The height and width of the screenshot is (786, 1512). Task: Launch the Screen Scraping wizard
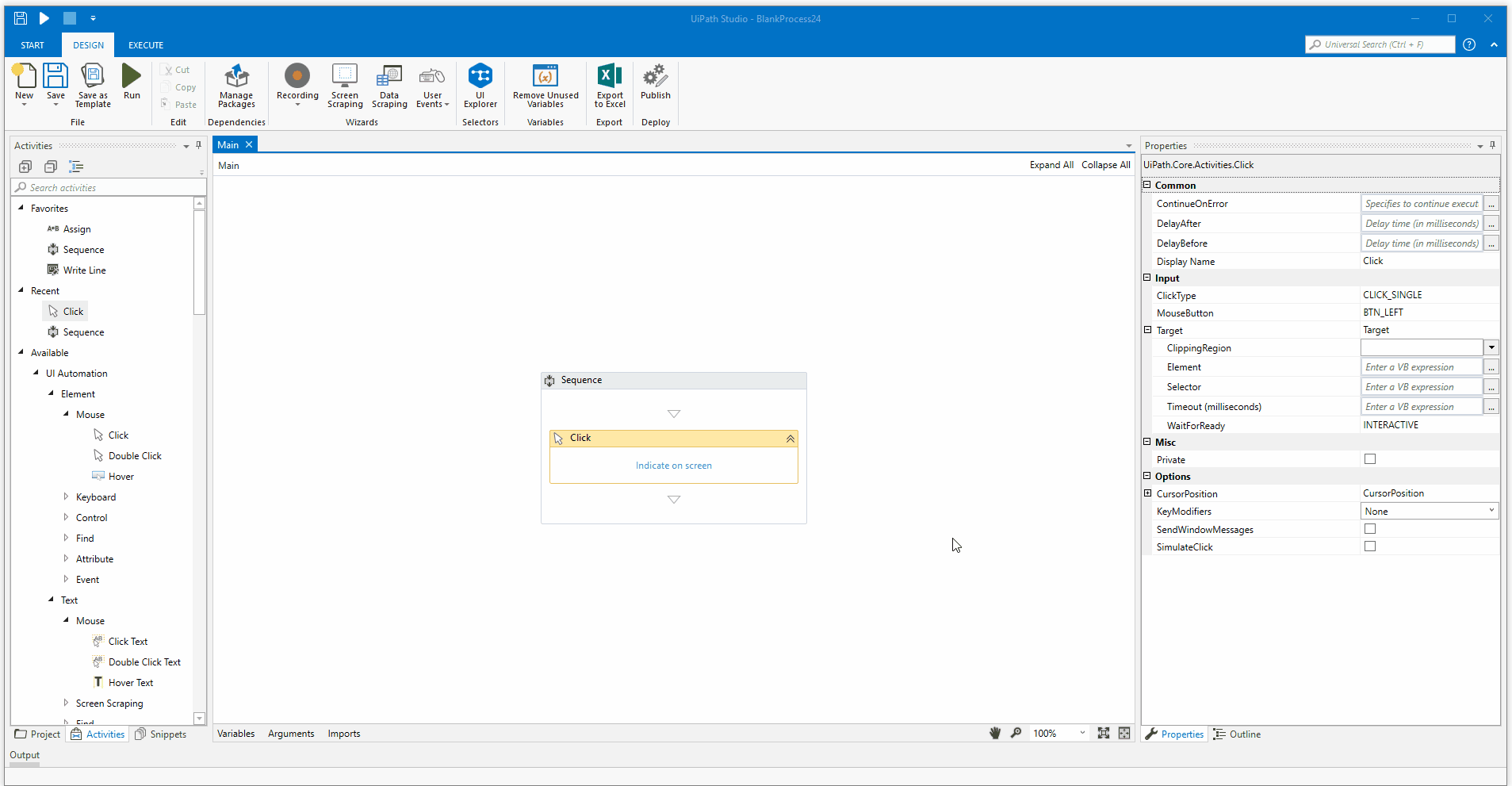click(x=345, y=85)
